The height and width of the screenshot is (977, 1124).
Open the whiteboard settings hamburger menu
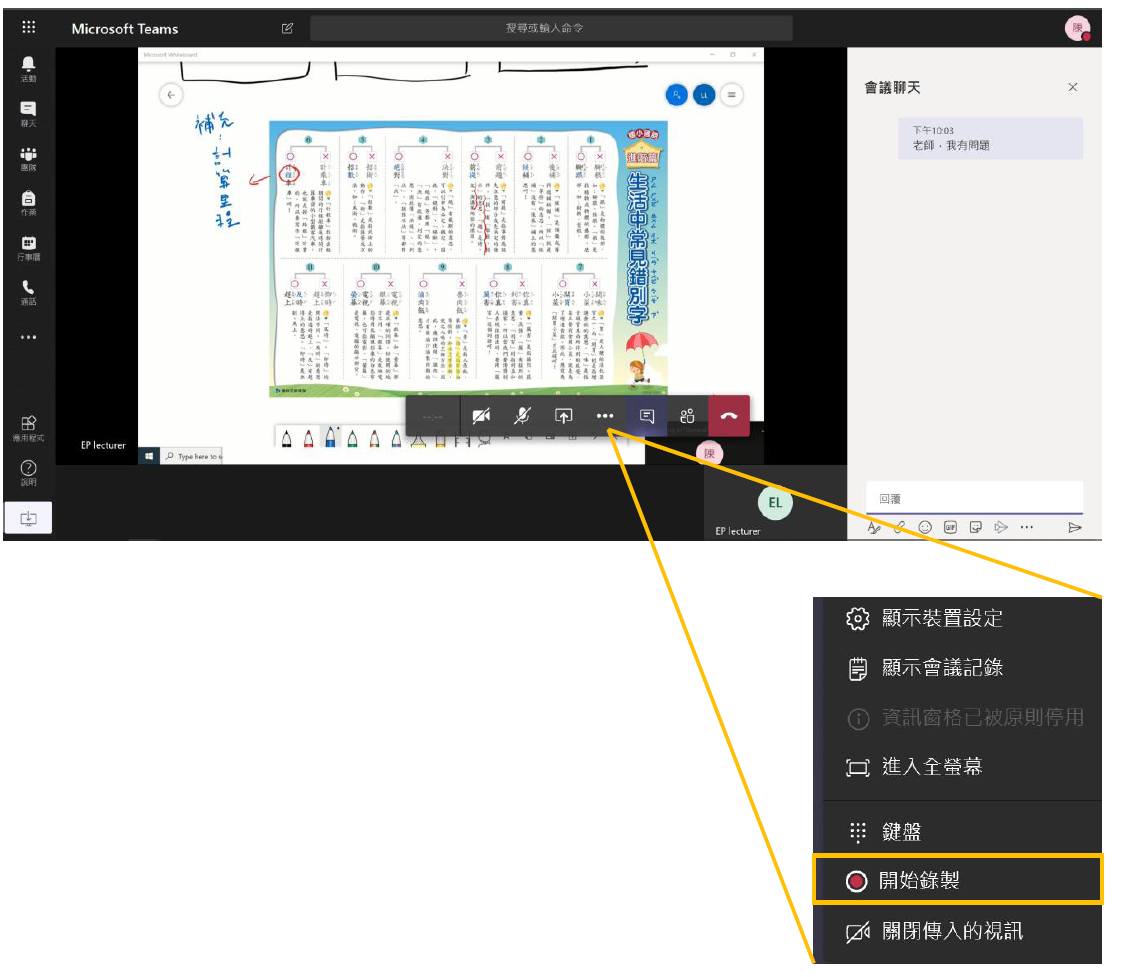click(731, 95)
